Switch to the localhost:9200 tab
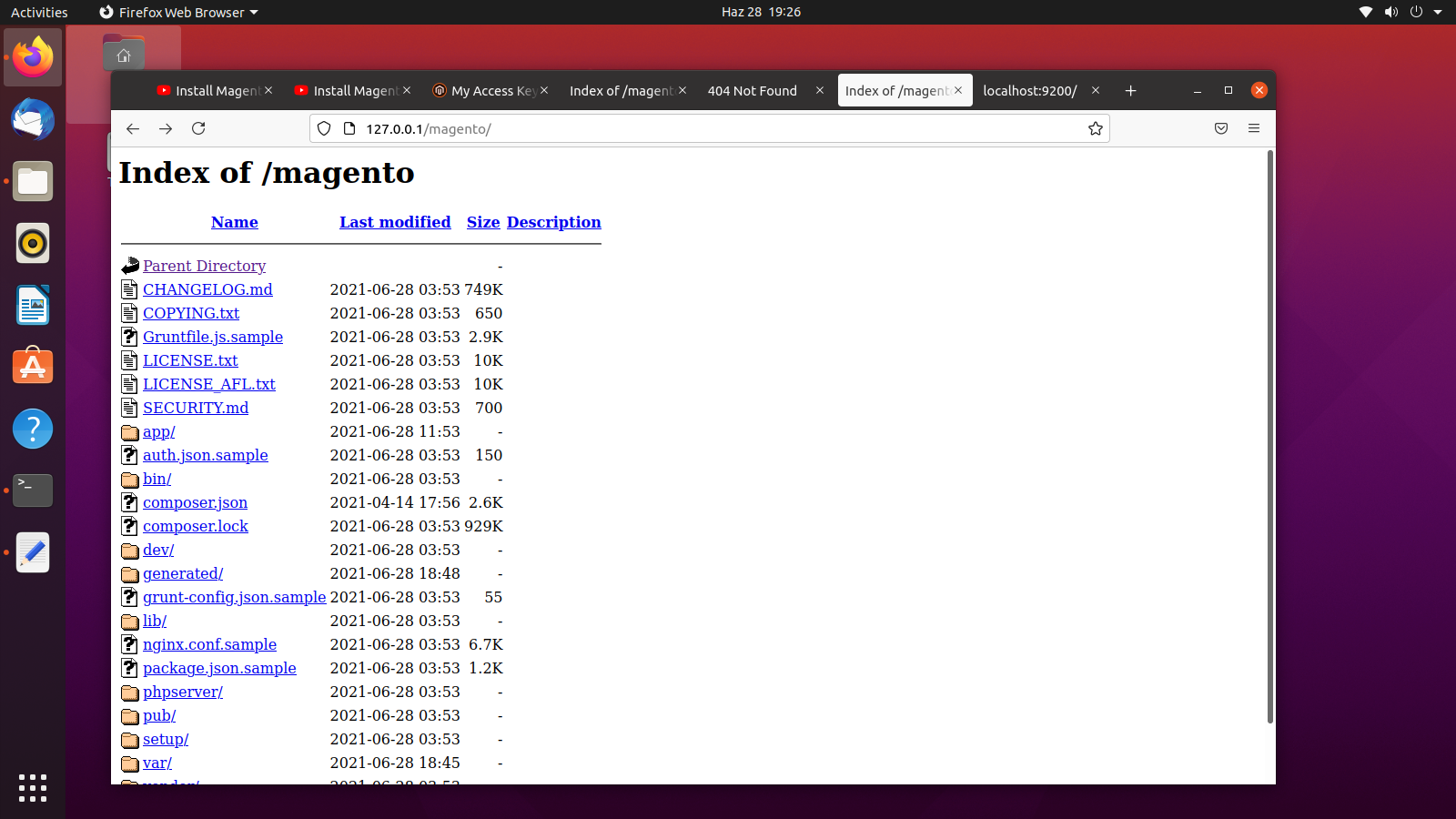The height and width of the screenshot is (819, 1456). pyautogui.click(x=1029, y=90)
